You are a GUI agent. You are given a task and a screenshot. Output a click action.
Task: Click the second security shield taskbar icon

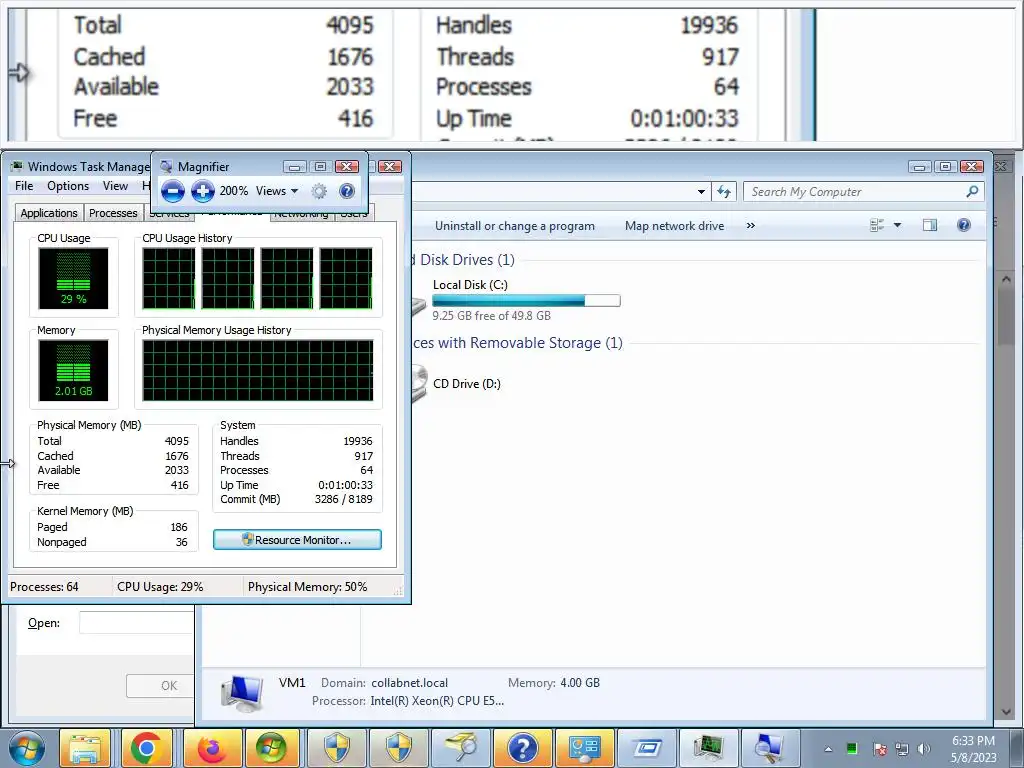point(398,748)
